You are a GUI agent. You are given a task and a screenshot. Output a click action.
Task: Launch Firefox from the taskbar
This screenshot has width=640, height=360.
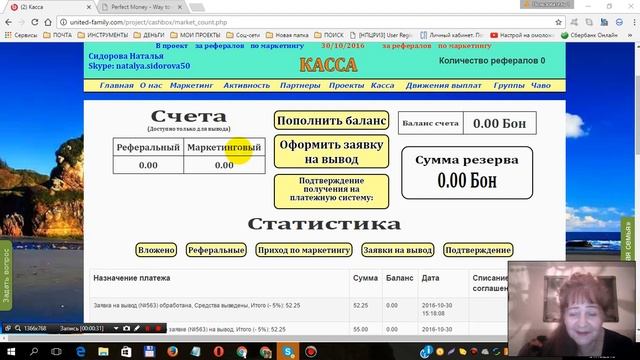pyautogui.click(x=172, y=351)
